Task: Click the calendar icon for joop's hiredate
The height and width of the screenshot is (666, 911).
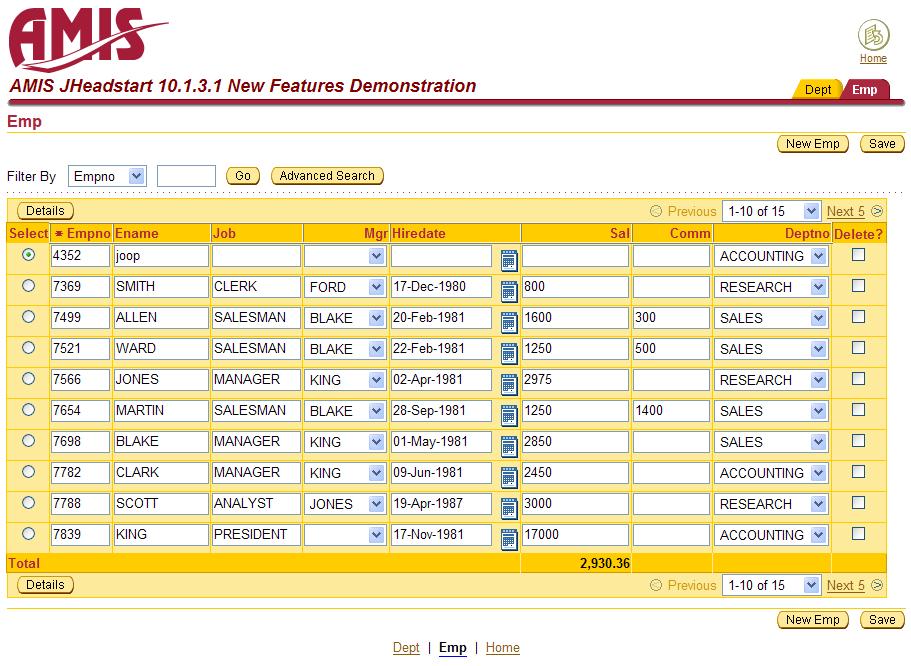Action: coord(508,261)
